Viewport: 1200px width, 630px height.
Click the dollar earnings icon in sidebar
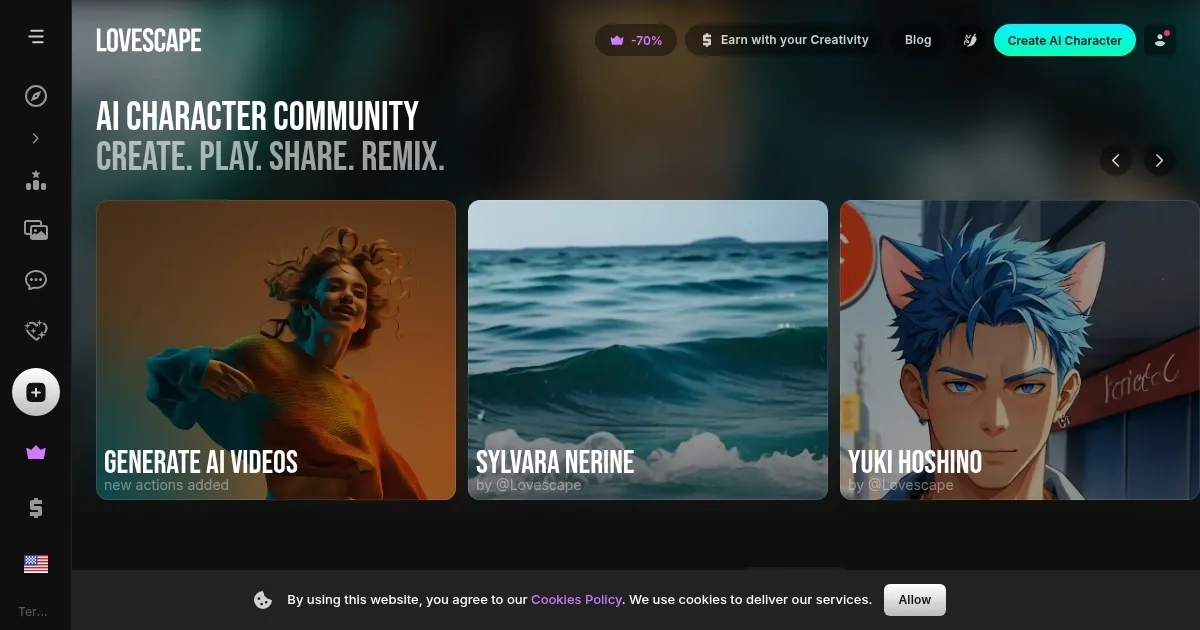(36, 508)
